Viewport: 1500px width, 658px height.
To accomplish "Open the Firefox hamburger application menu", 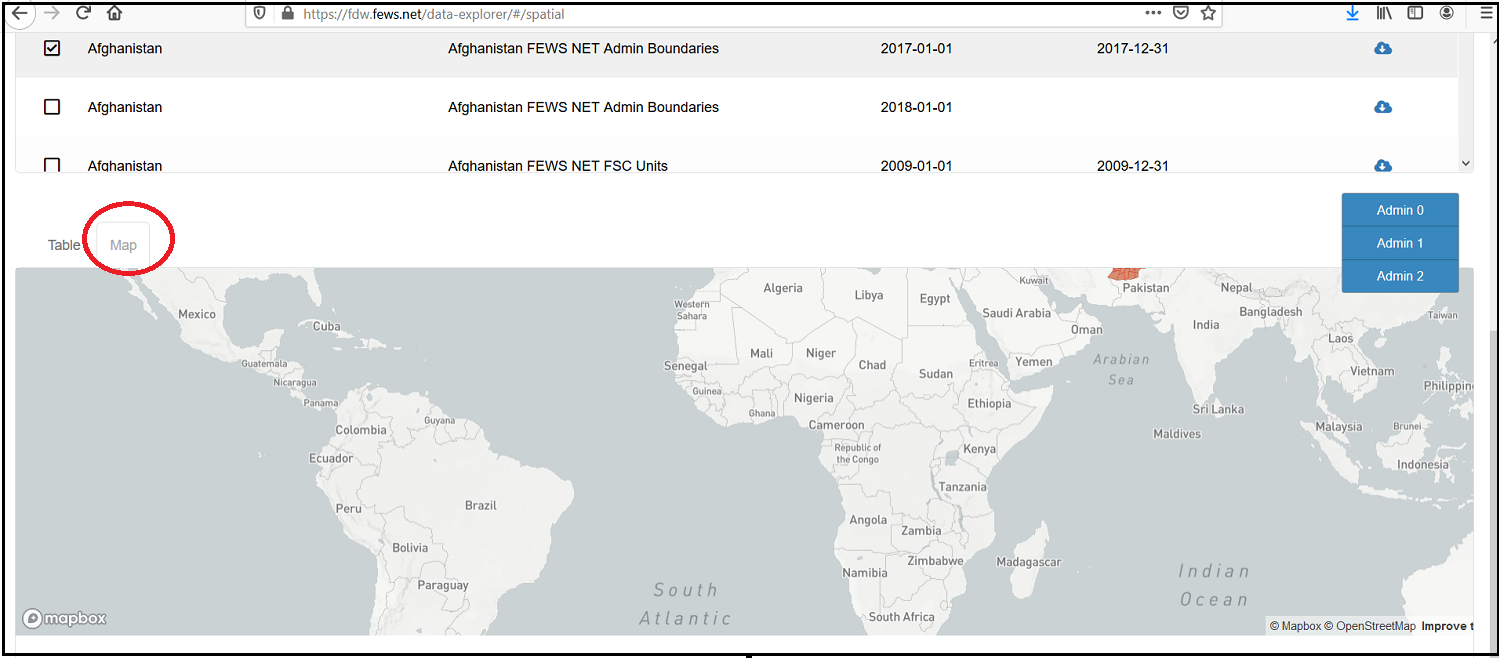I will [1486, 13].
